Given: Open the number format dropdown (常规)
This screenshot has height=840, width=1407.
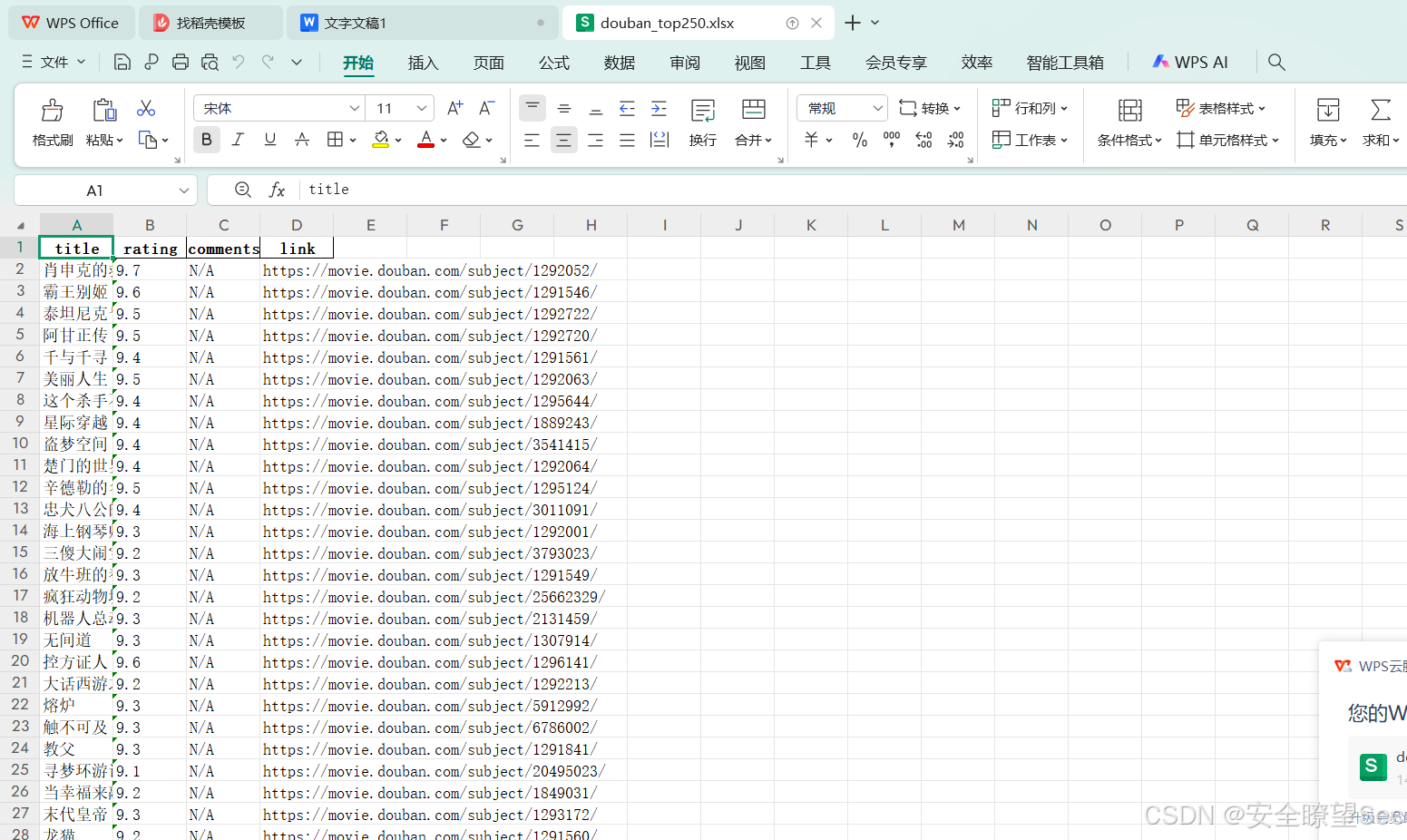Looking at the screenshot, I should click(877, 108).
